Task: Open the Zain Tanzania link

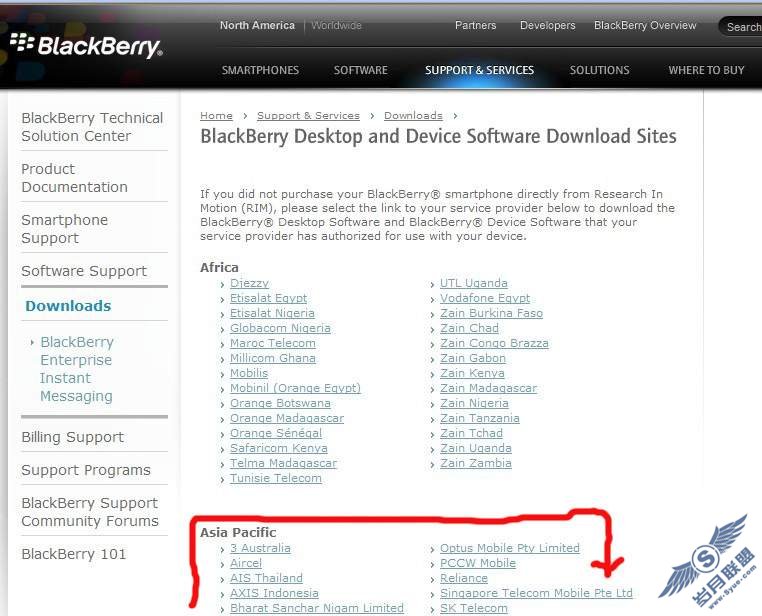Action: pyautogui.click(x=480, y=418)
